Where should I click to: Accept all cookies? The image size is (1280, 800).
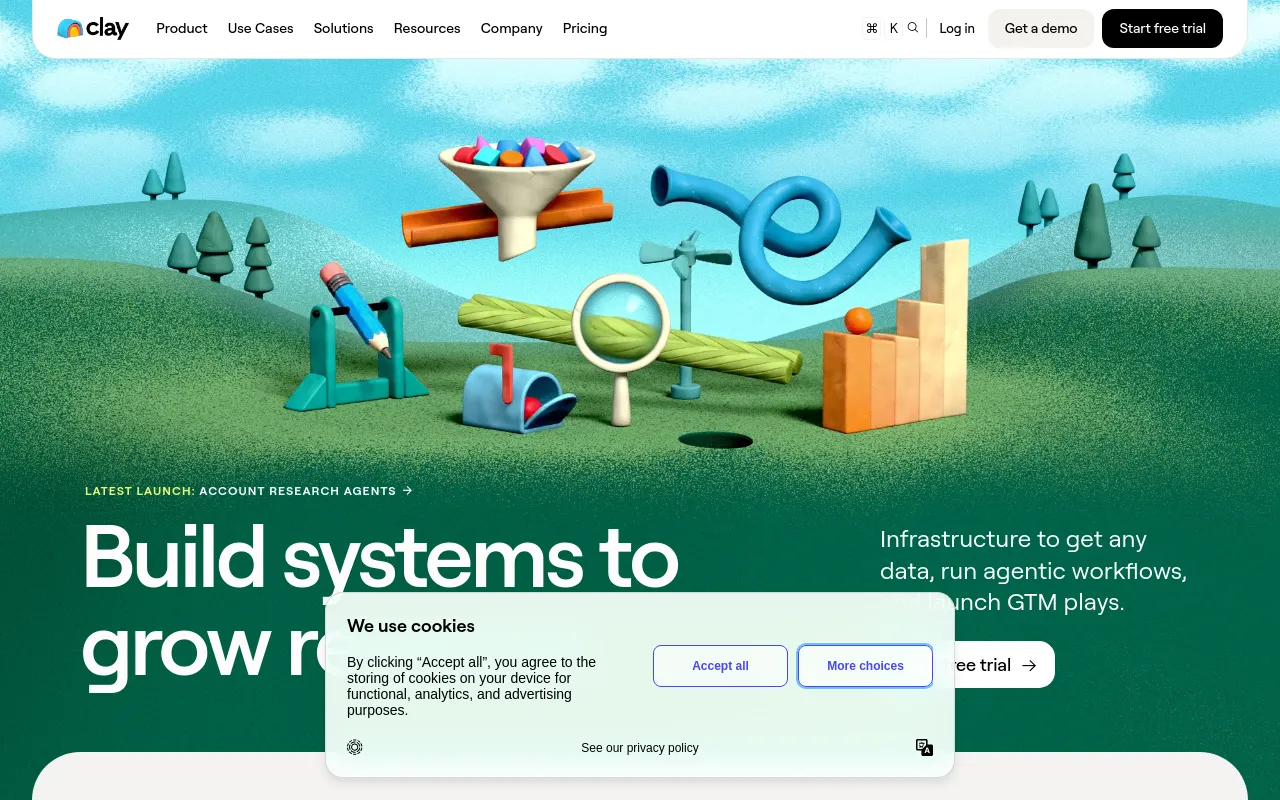(x=720, y=666)
